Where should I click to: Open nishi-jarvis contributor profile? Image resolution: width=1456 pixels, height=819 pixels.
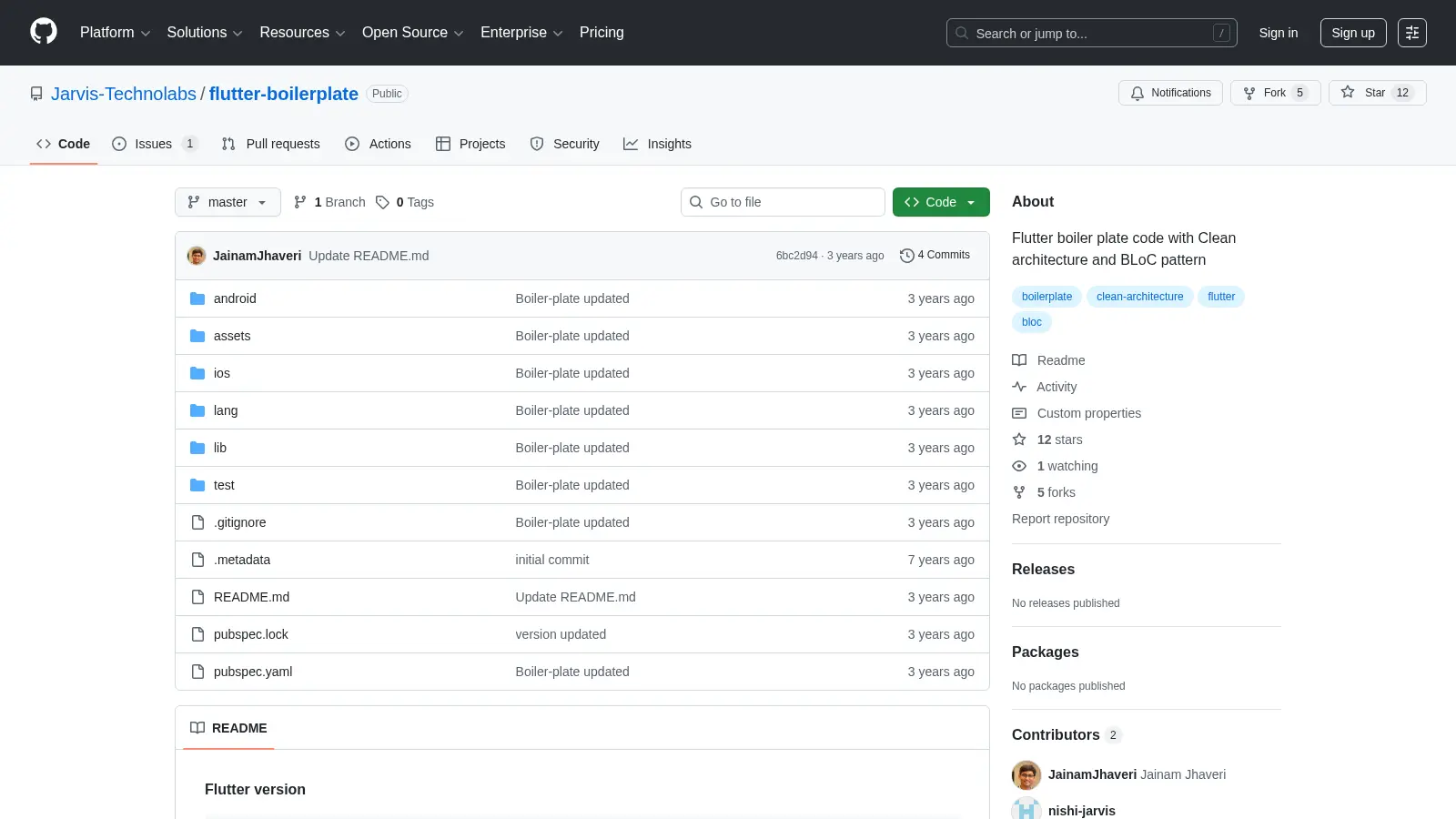click(x=1081, y=811)
